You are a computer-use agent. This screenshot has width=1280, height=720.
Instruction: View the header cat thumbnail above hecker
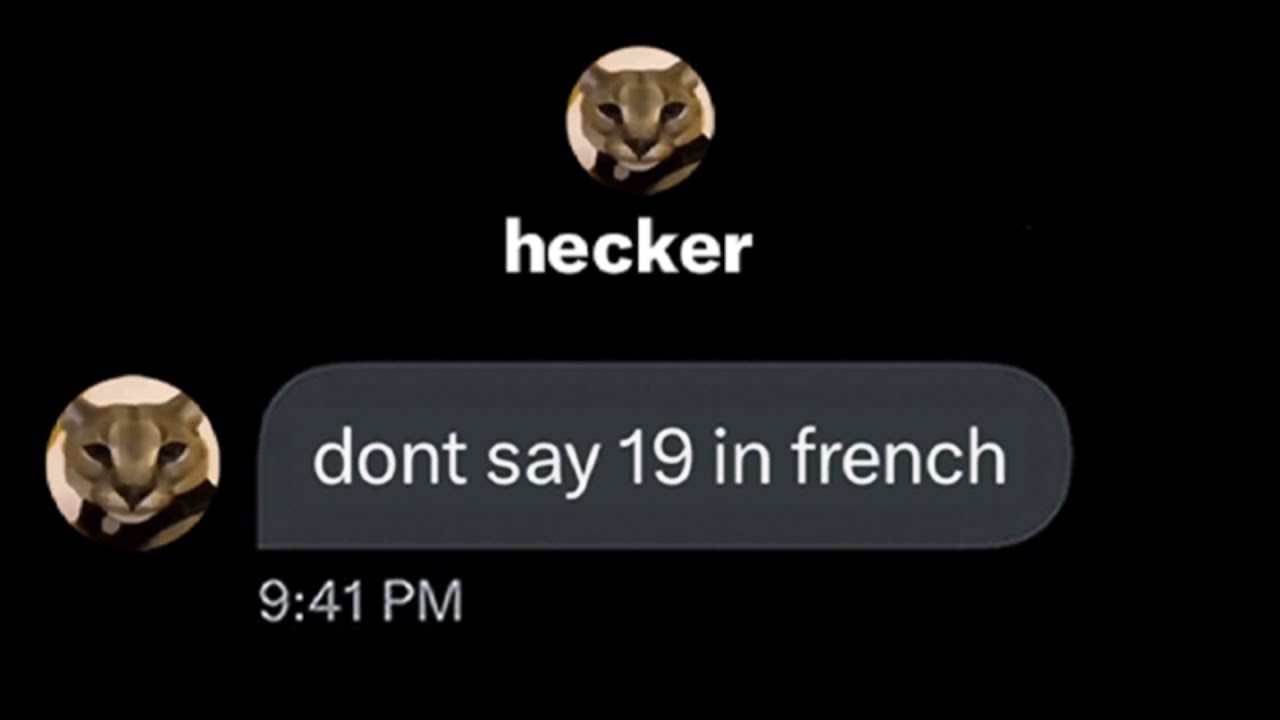click(x=640, y=119)
